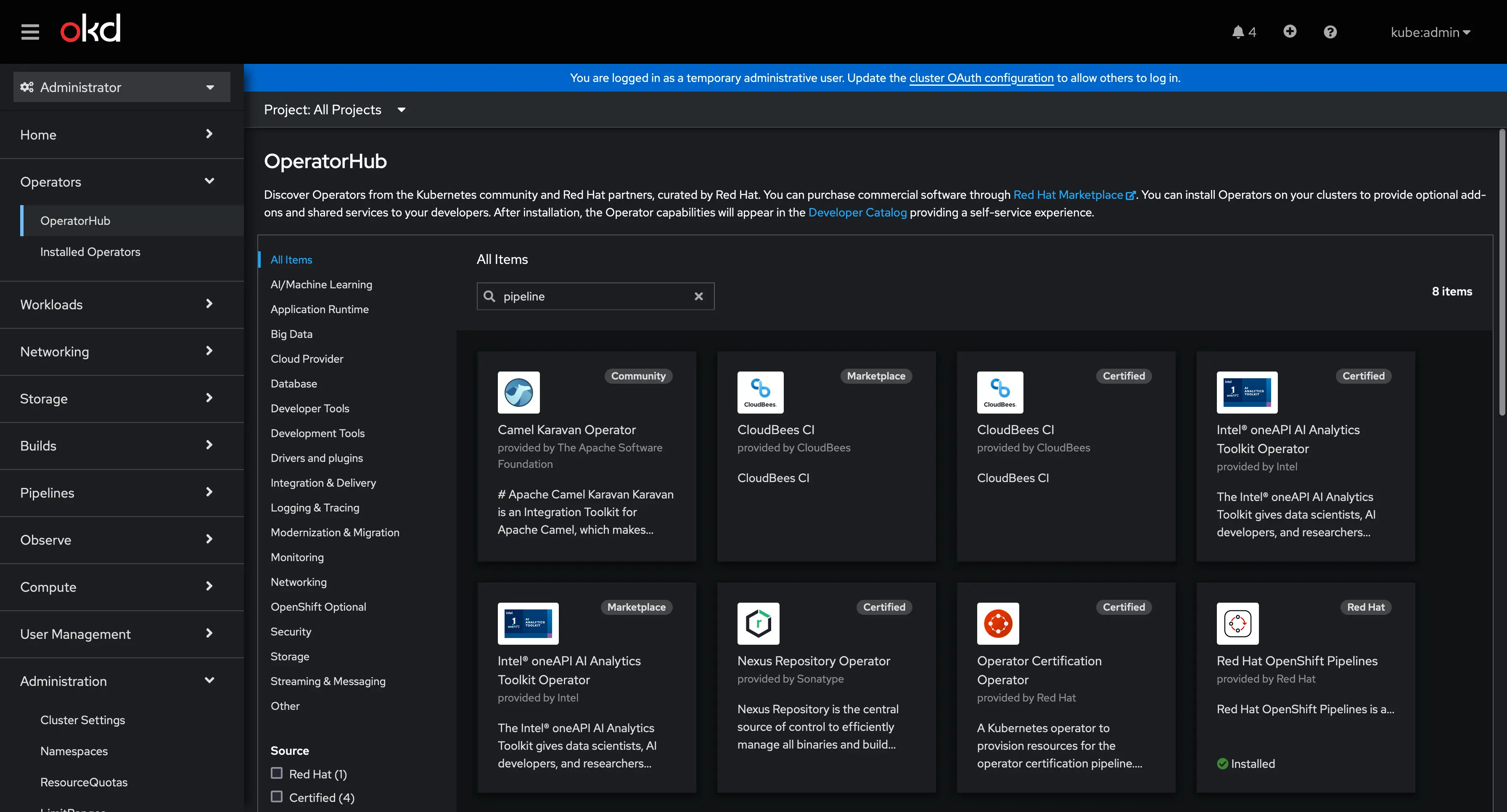
Task: Click the Marketplace CloudBees CI logo
Action: click(x=760, y=392)
